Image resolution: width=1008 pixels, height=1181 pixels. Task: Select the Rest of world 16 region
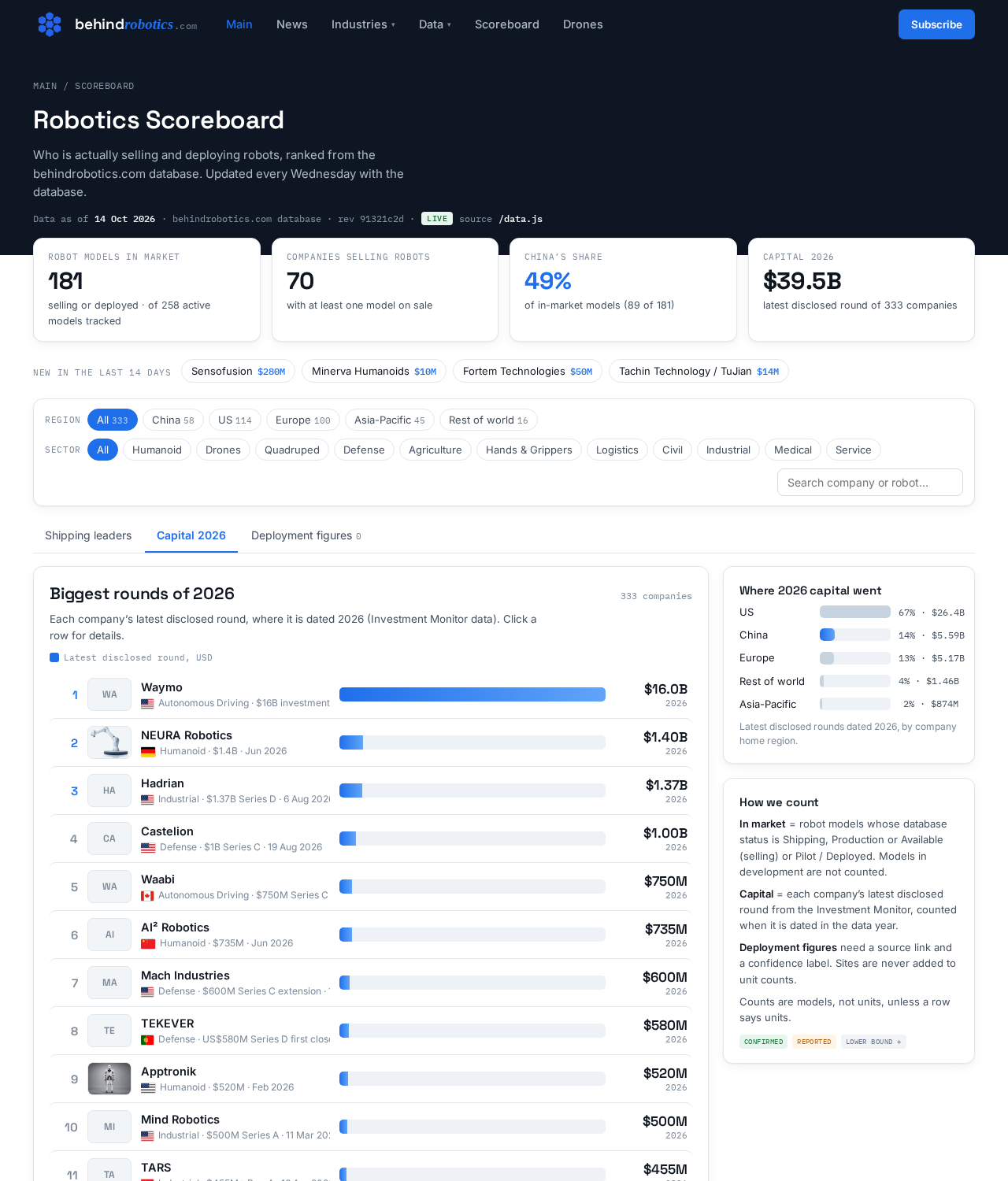[x=488, y=420]
